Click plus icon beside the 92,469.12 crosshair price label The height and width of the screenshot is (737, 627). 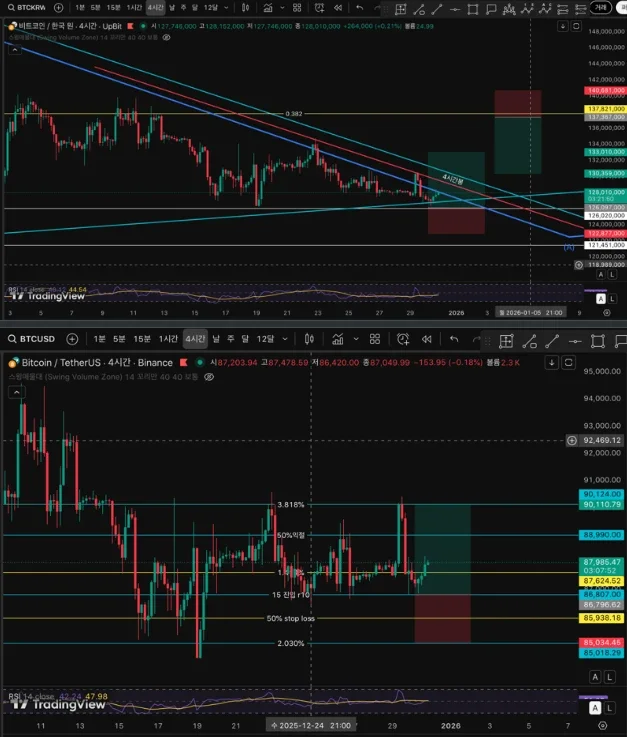572,440
